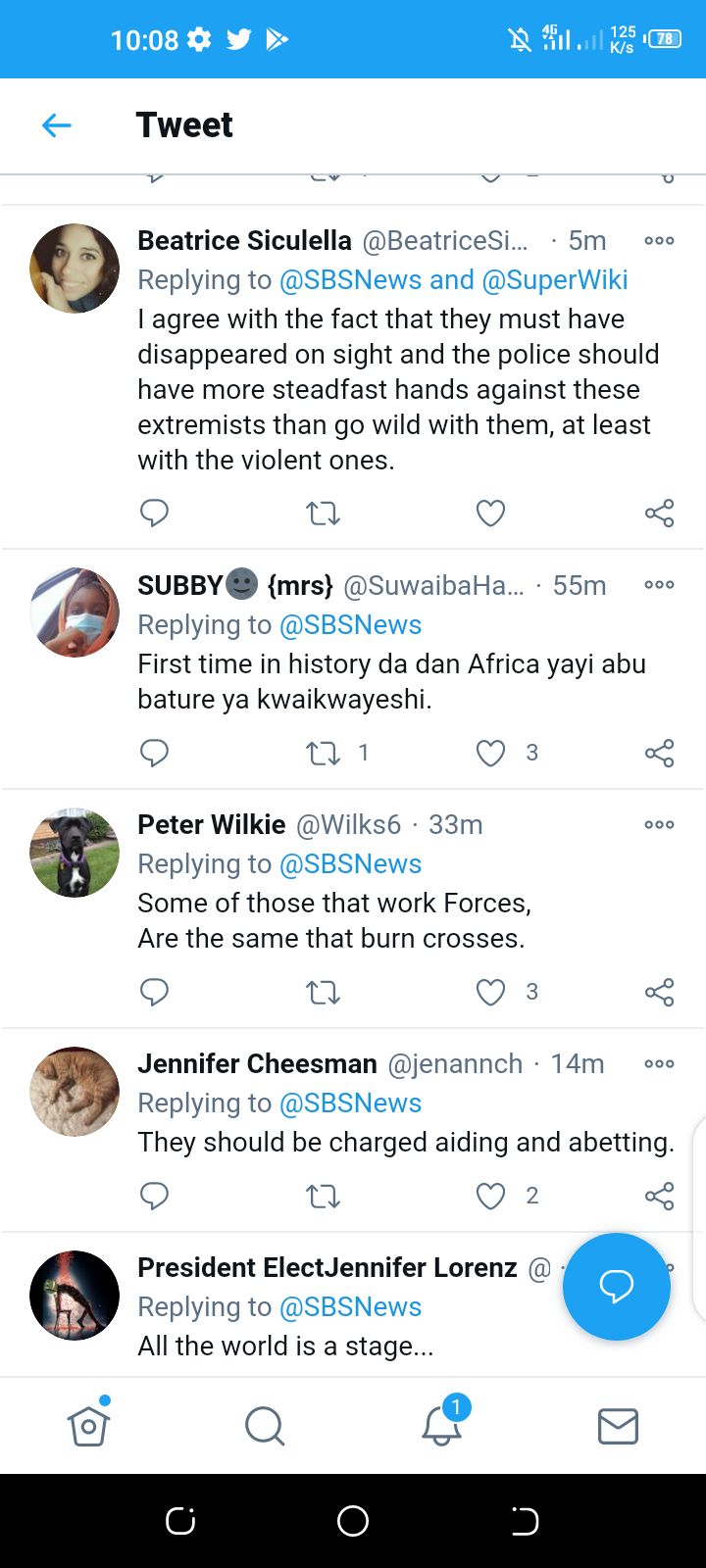The width and height of the screenshot is (706, 1568).
Task: Like Peter Wilkie's tweet
Action: pyautogui.click(x=490, y=992)
